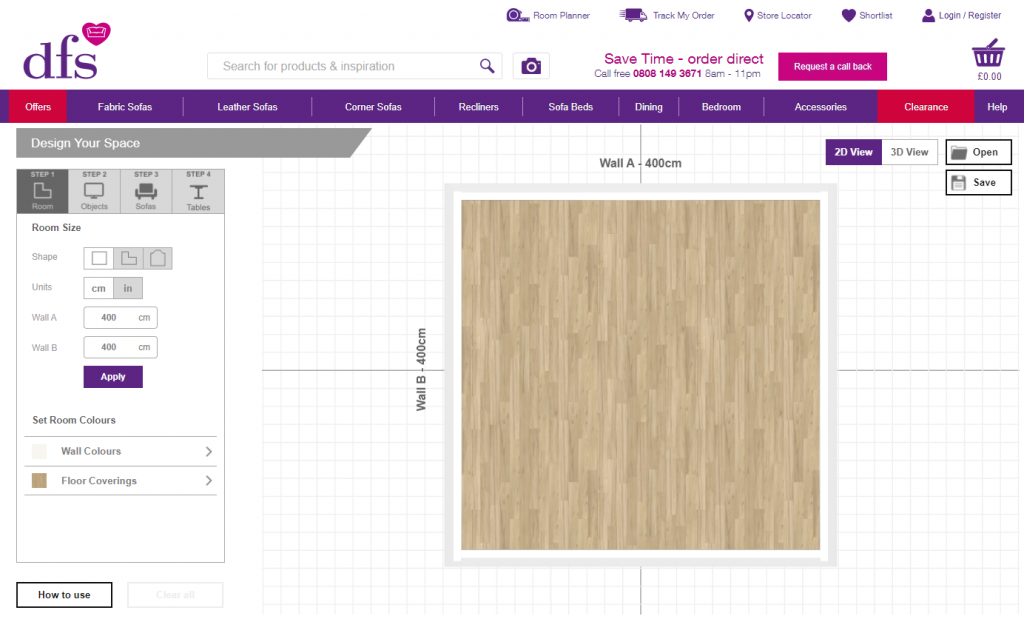Screen dimensions: 1024x619
Task: Select the square room shape
Action: (x=98, y=257)
